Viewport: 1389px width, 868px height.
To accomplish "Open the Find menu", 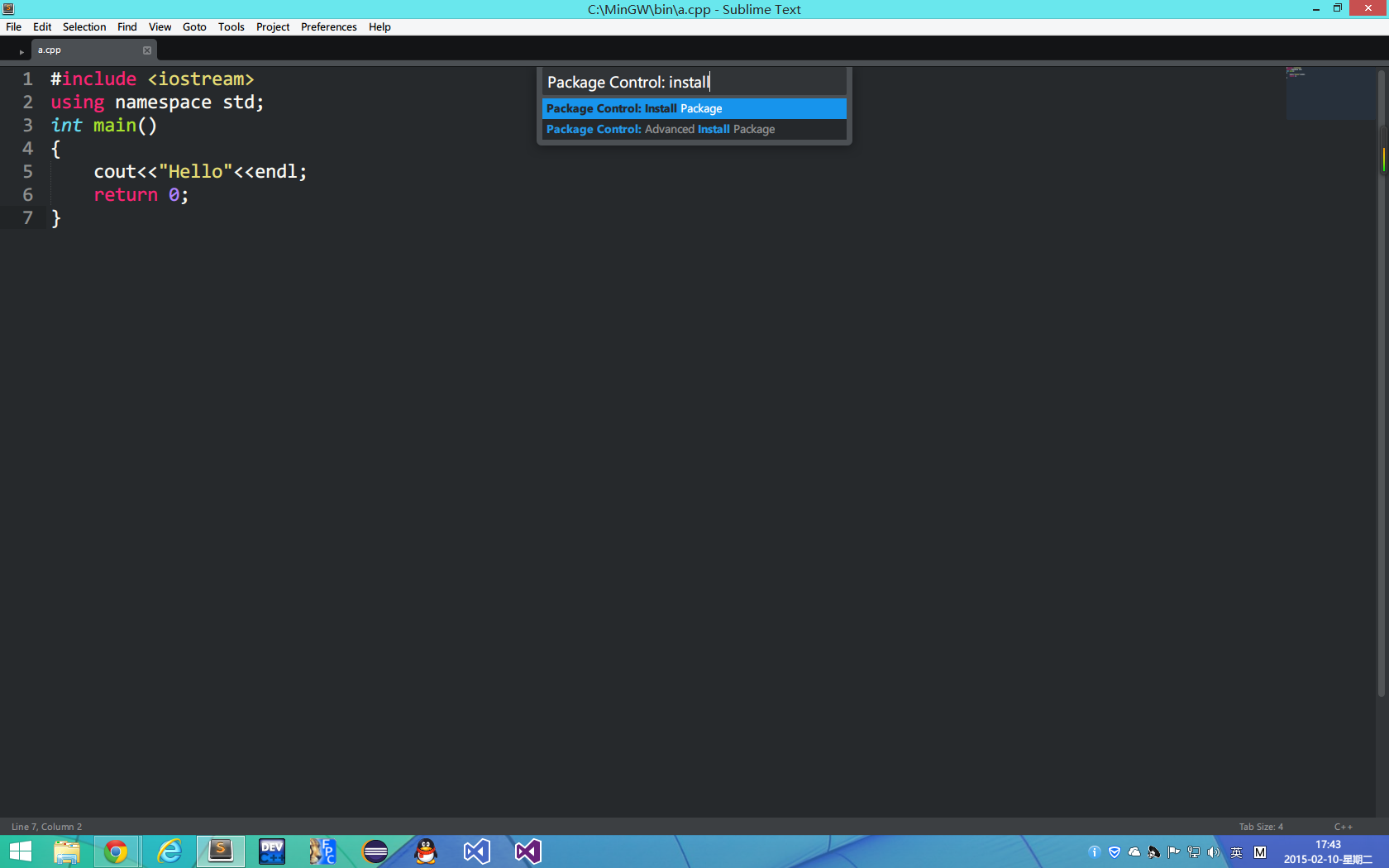I will [127, 27].
